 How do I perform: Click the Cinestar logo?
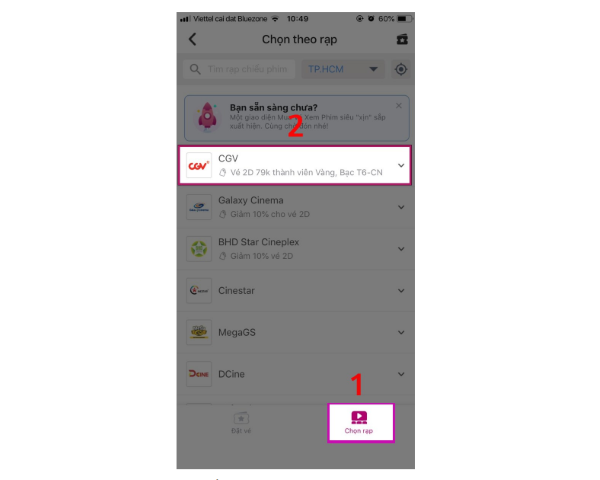(x=199, y=291)
